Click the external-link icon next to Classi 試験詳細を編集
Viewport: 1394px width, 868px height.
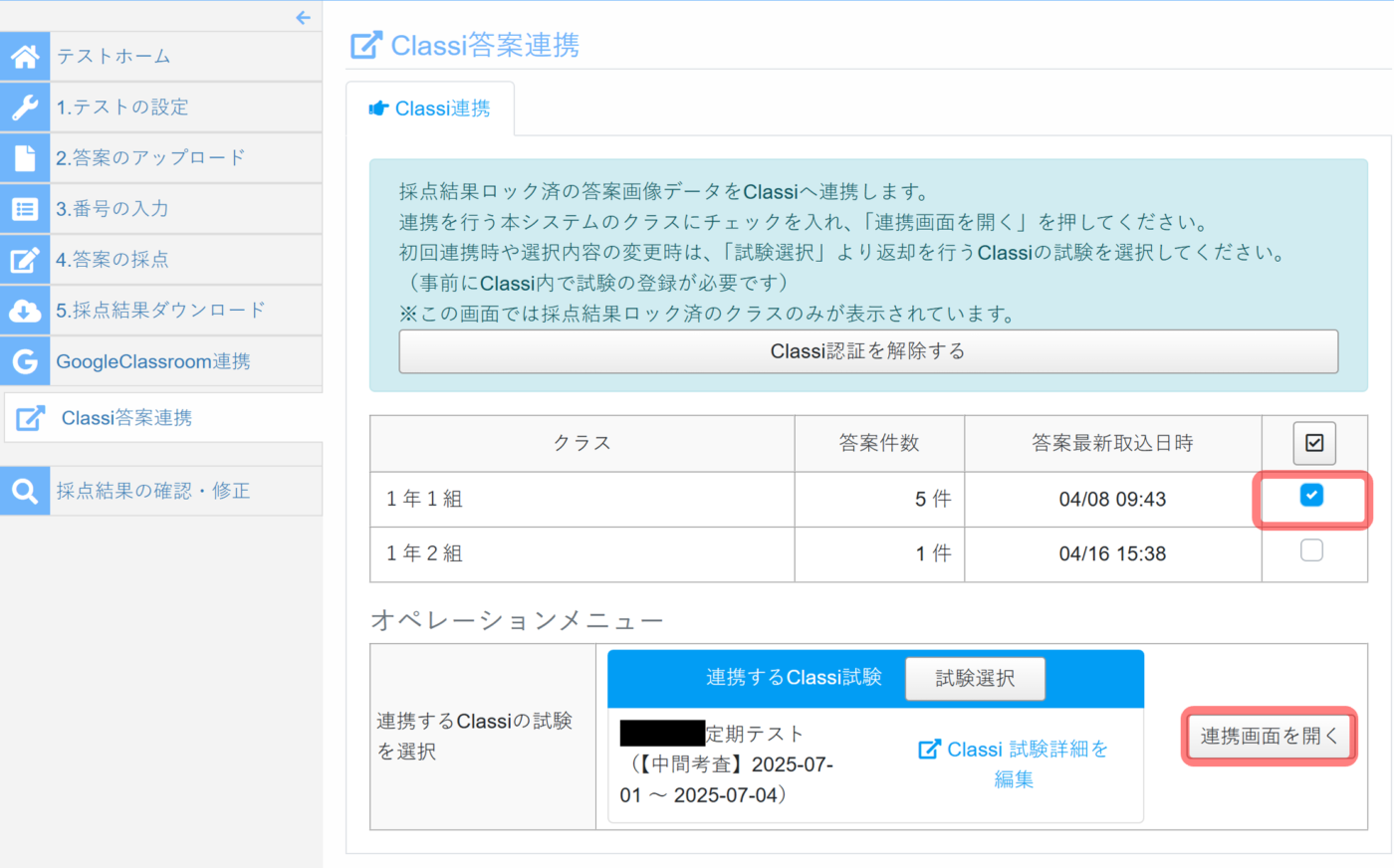[x=929, y=749]
